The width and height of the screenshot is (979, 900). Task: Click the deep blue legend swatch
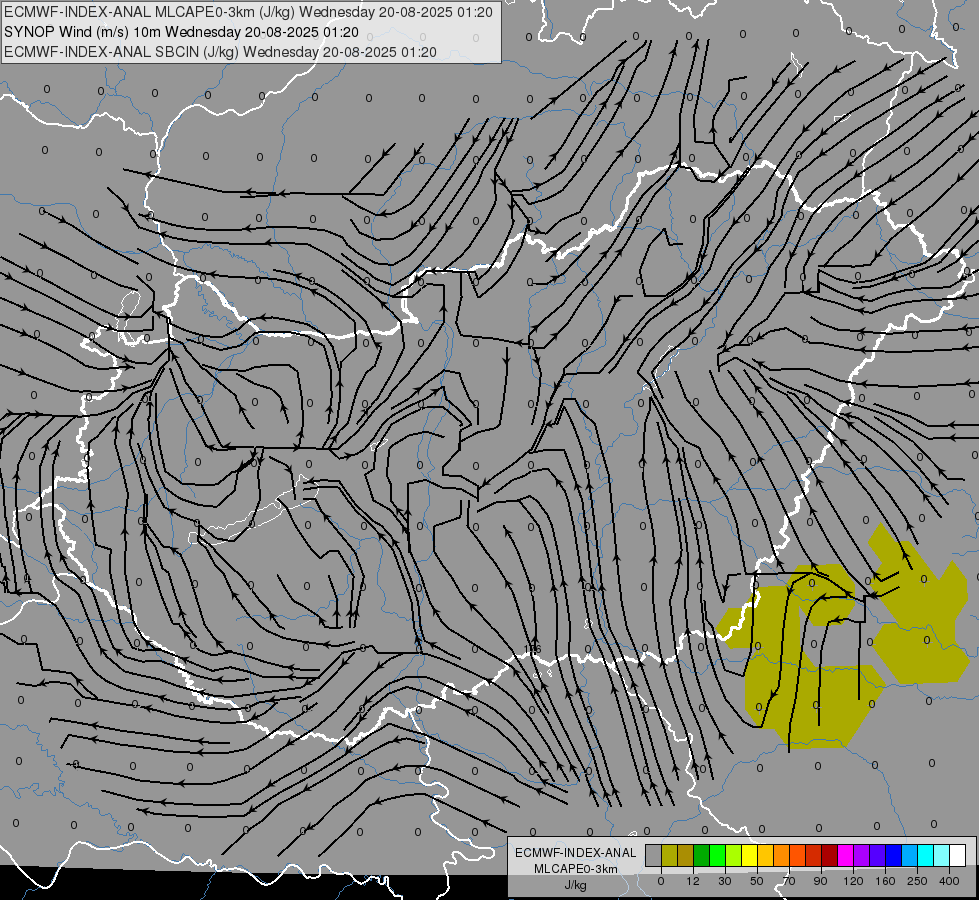(x=894, y=855)
